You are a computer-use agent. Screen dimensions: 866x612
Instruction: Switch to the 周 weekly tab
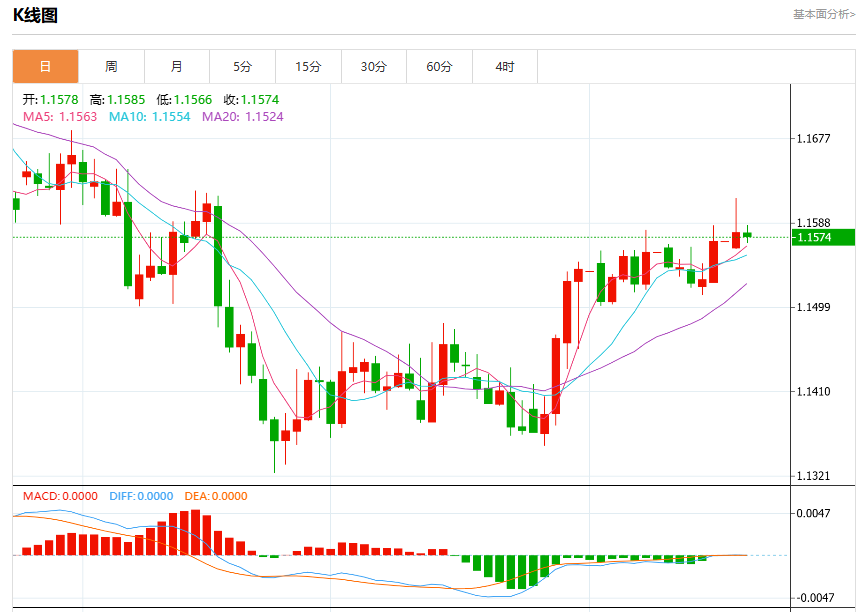click(x=111, y=67)
